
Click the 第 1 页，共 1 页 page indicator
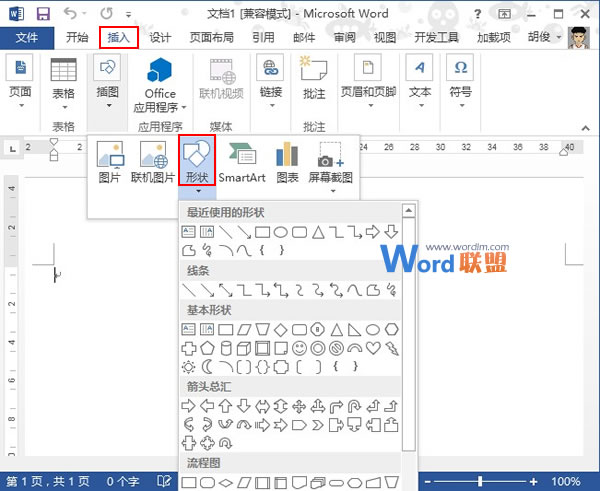pyautogui.click(x=47, y=481)
